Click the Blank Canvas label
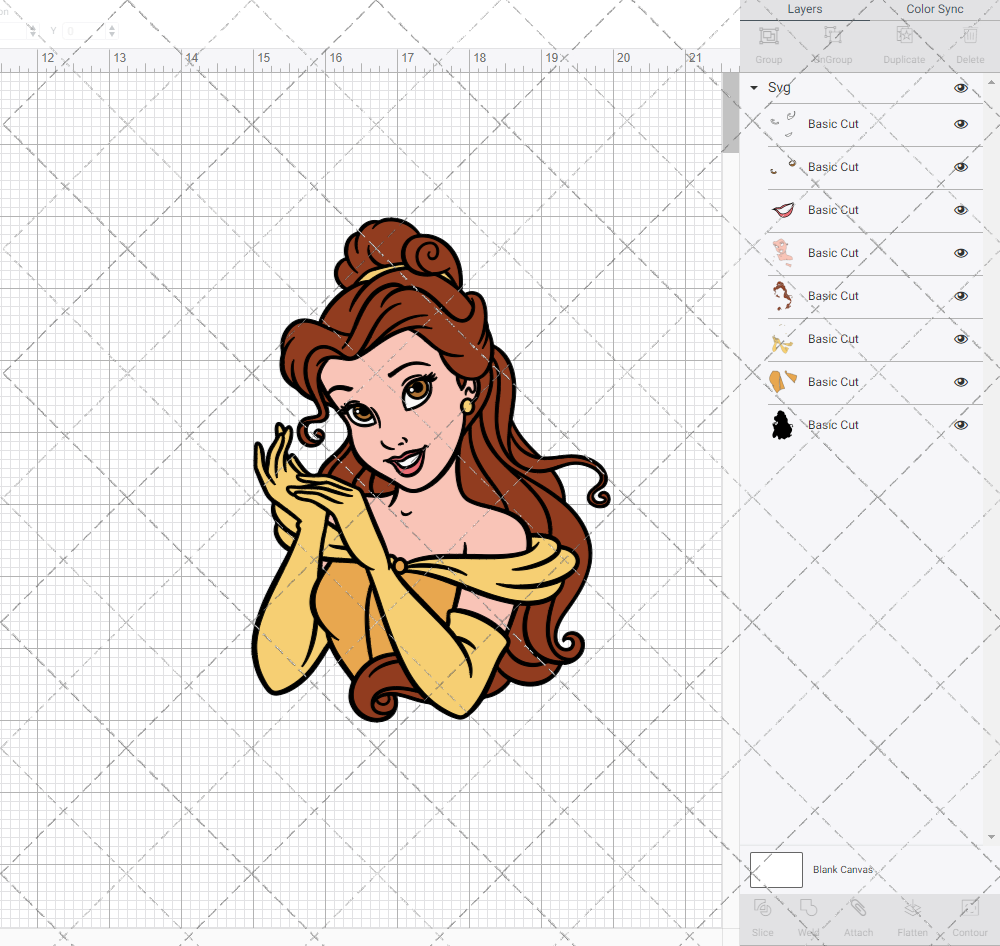This screenshot has height=946, width=1000. pyautogui.click(x=842, y=869)
